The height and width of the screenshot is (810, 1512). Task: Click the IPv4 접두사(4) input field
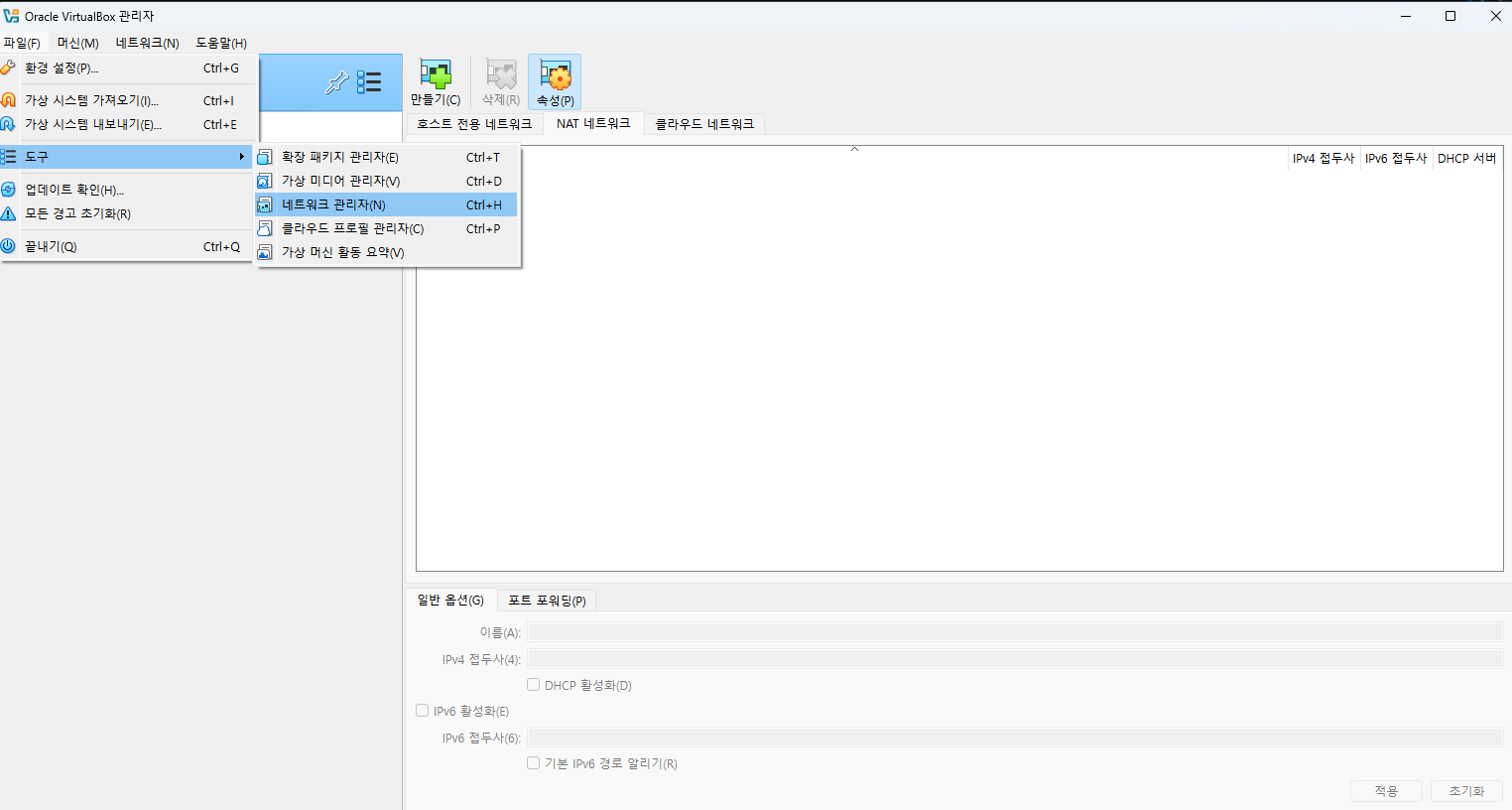(x=1015, y=659)
